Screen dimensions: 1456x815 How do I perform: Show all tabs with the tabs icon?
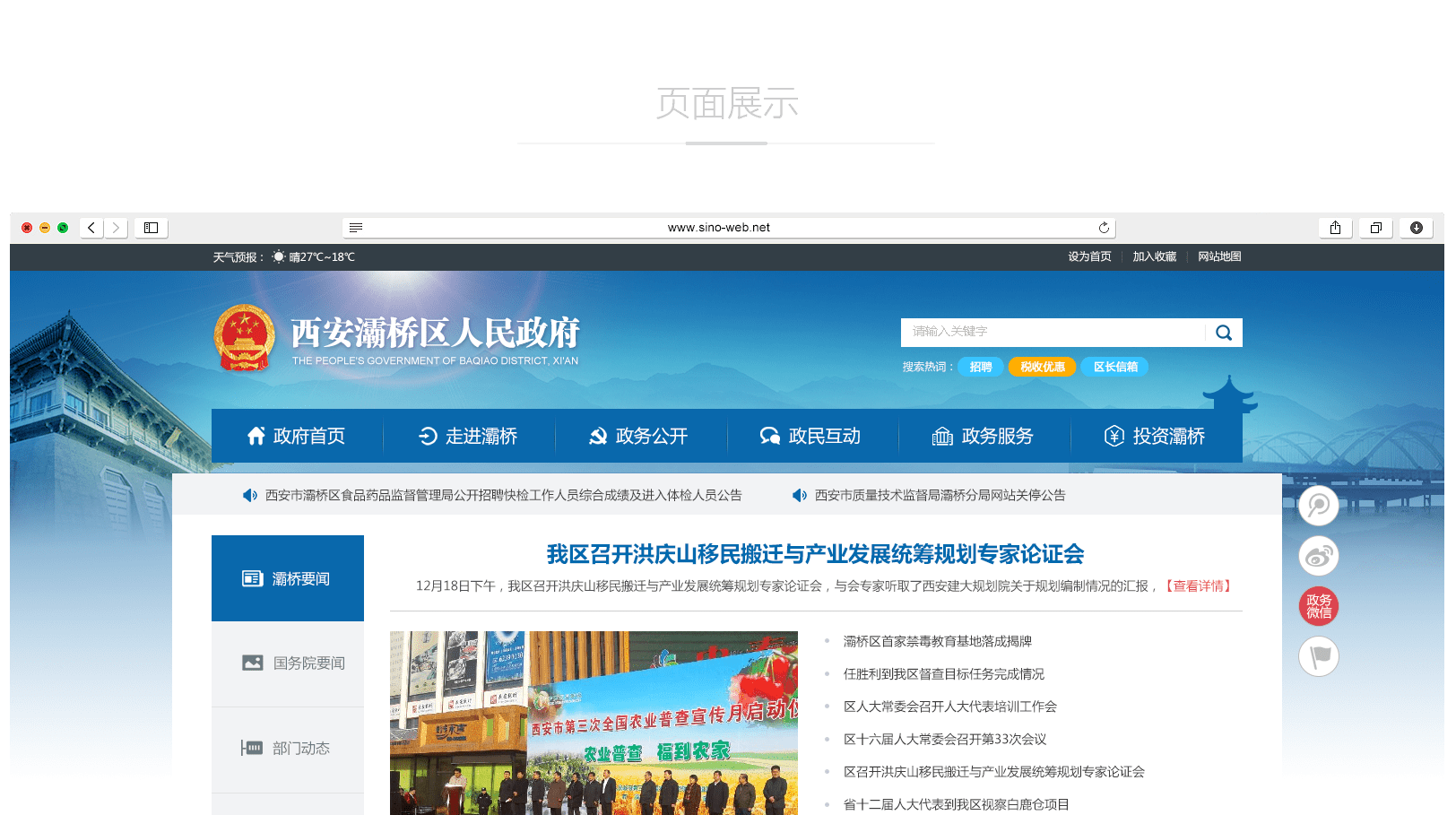pos(1375,228)
